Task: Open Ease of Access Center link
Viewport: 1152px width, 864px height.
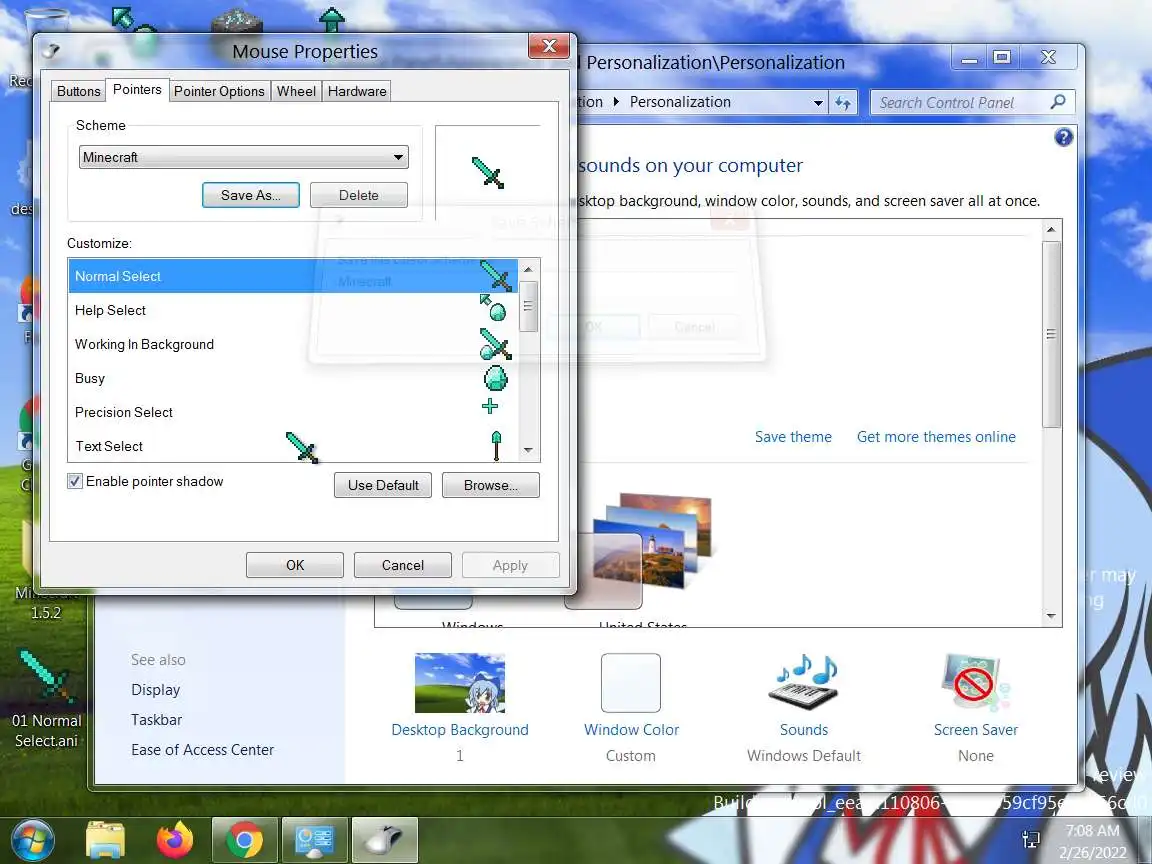Action: tap(202, 749)
